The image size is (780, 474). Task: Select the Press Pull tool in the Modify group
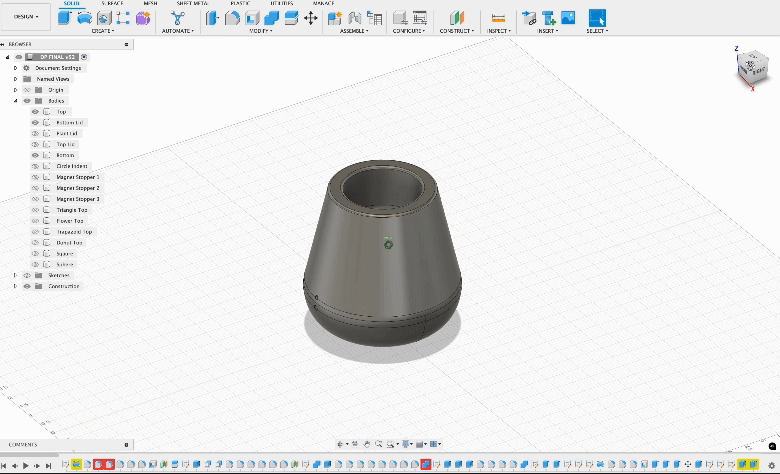(212, 18)
